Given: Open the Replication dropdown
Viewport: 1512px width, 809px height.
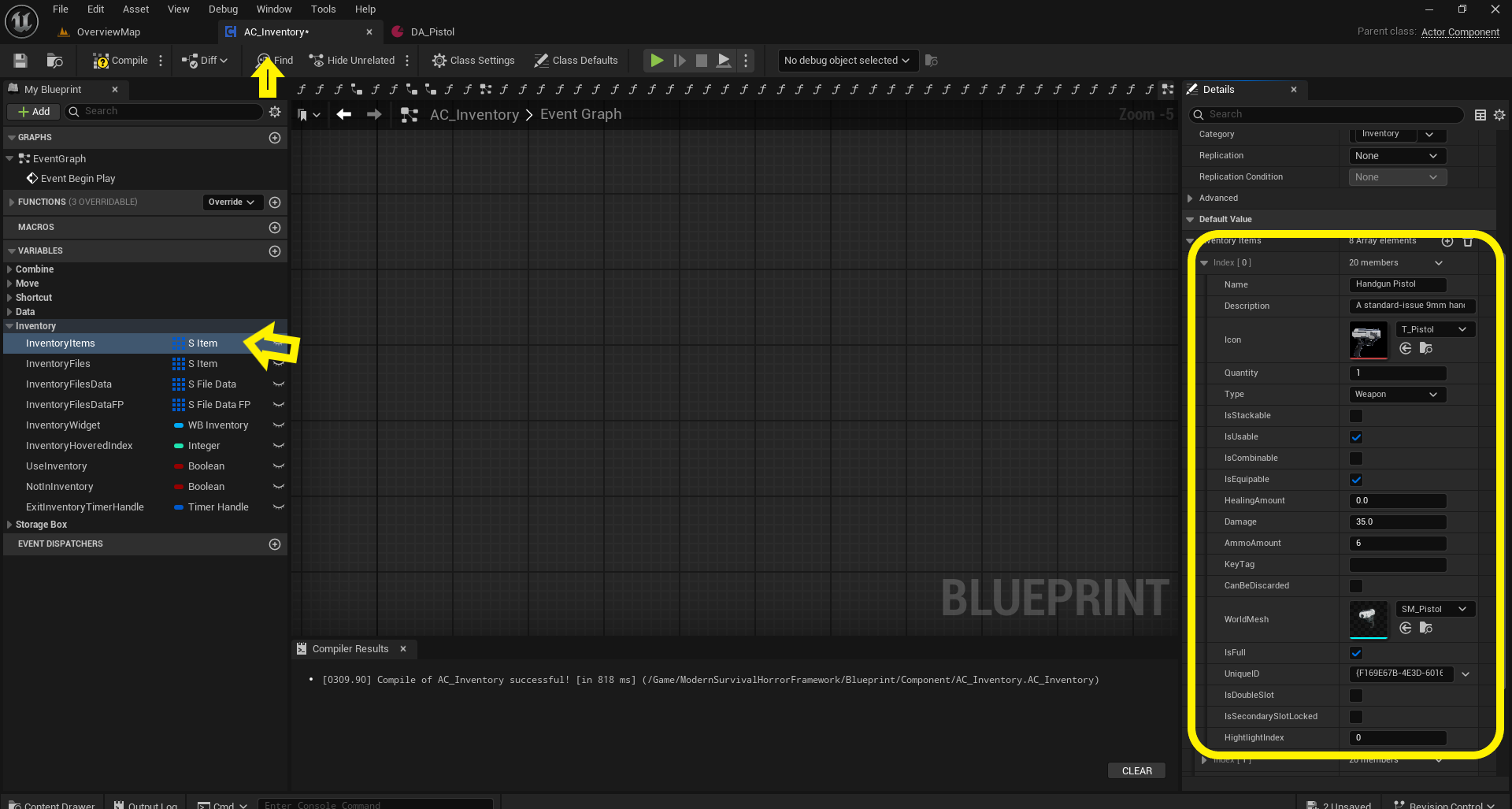Looking at the screenshot, I should click(x=1396, y=156).
